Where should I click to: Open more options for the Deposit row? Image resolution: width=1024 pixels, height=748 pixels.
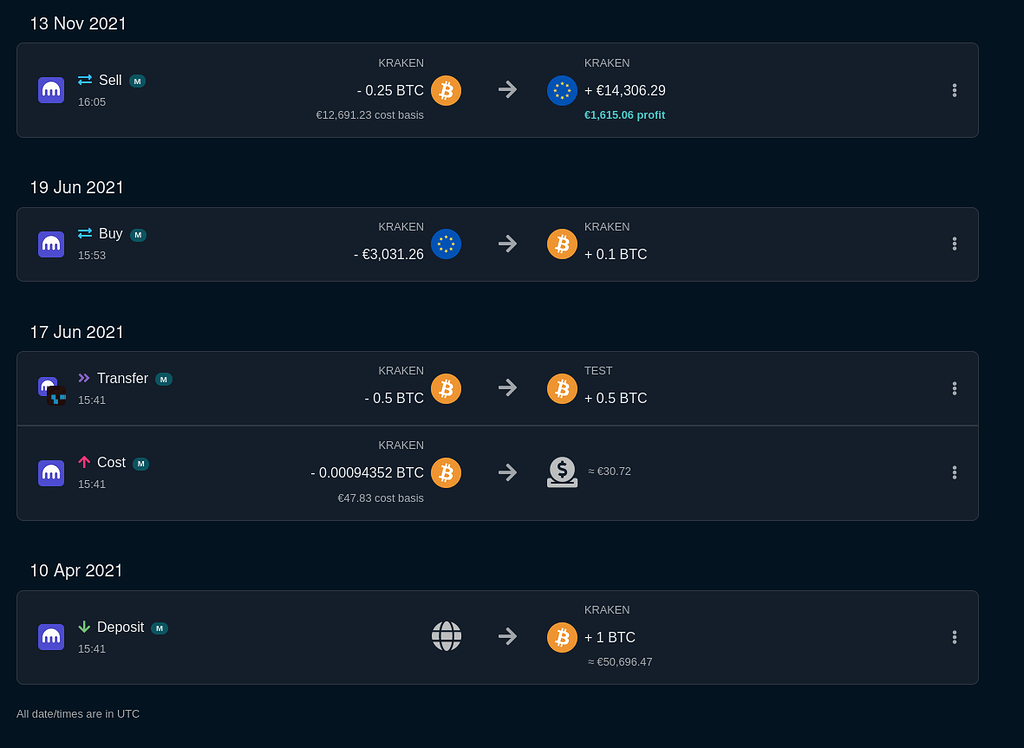click(x=954, y=637)
